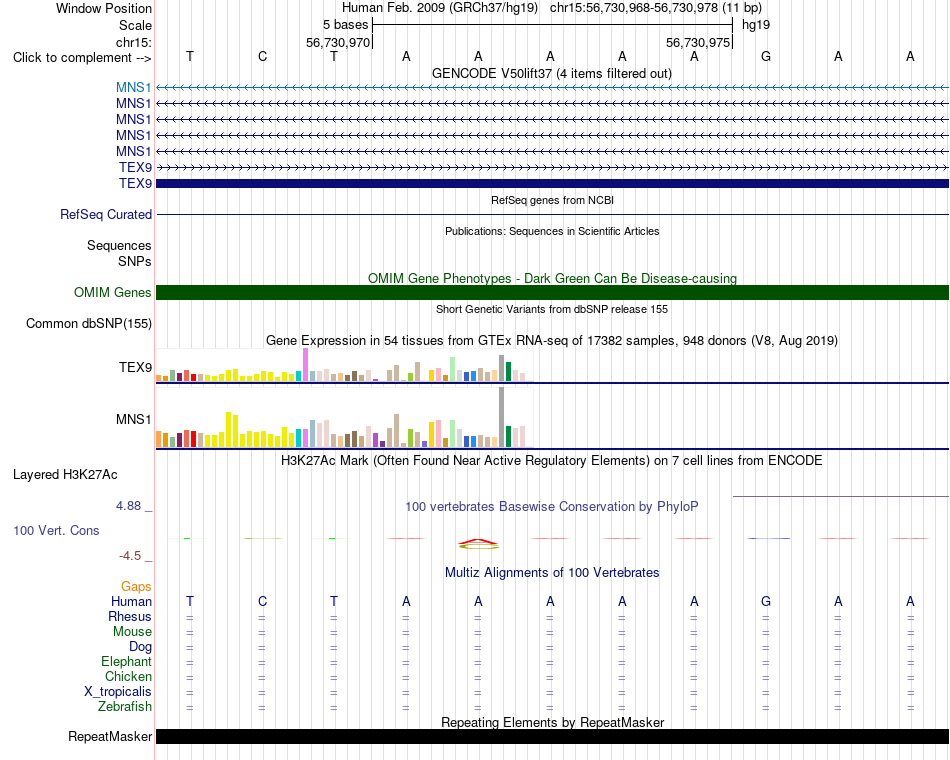Screen dimensions: 950x760
Task: Click the -4.5 lower conservation scale value
Action: (130, 556)
